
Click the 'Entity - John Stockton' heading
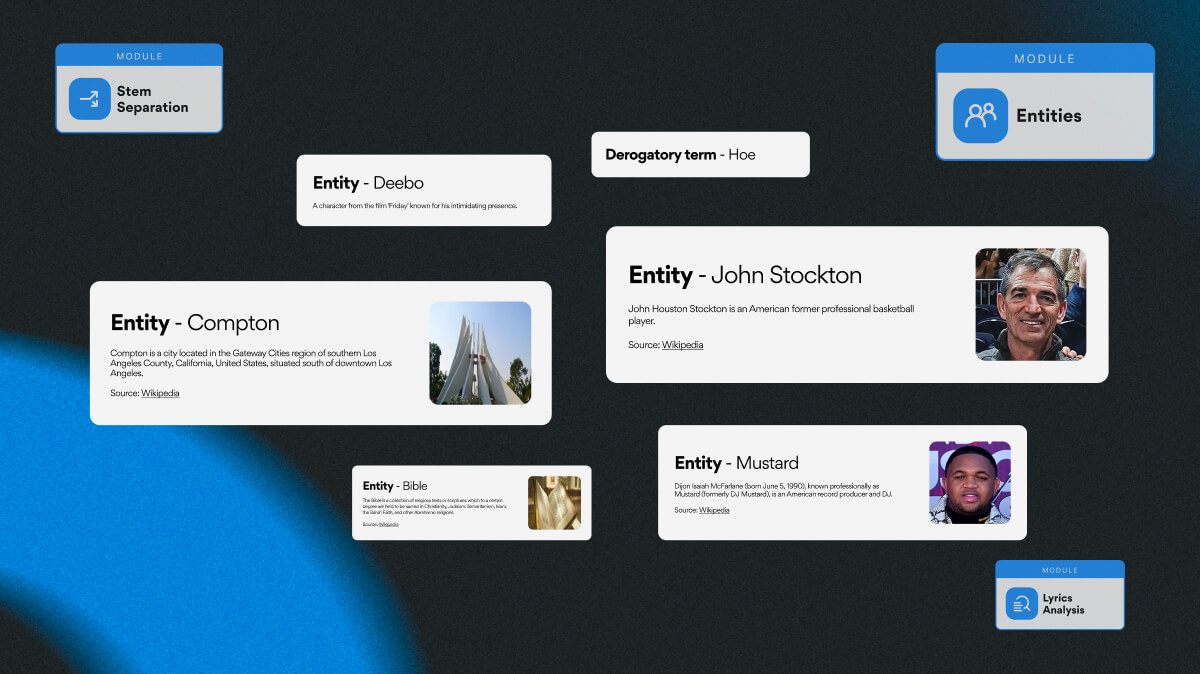coord(745,275)
